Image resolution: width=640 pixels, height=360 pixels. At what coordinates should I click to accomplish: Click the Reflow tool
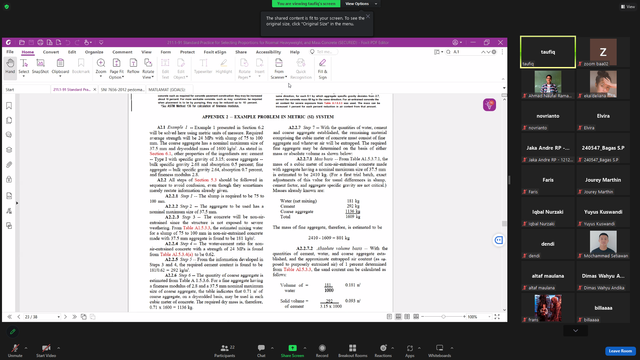[133, 67]
